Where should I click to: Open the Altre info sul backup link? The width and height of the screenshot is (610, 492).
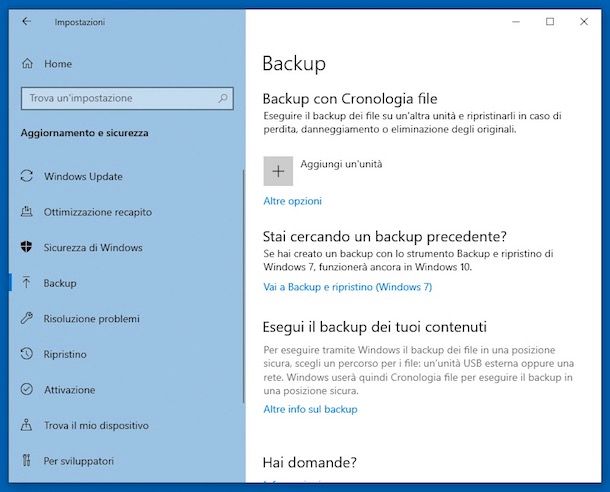(310, 409)
